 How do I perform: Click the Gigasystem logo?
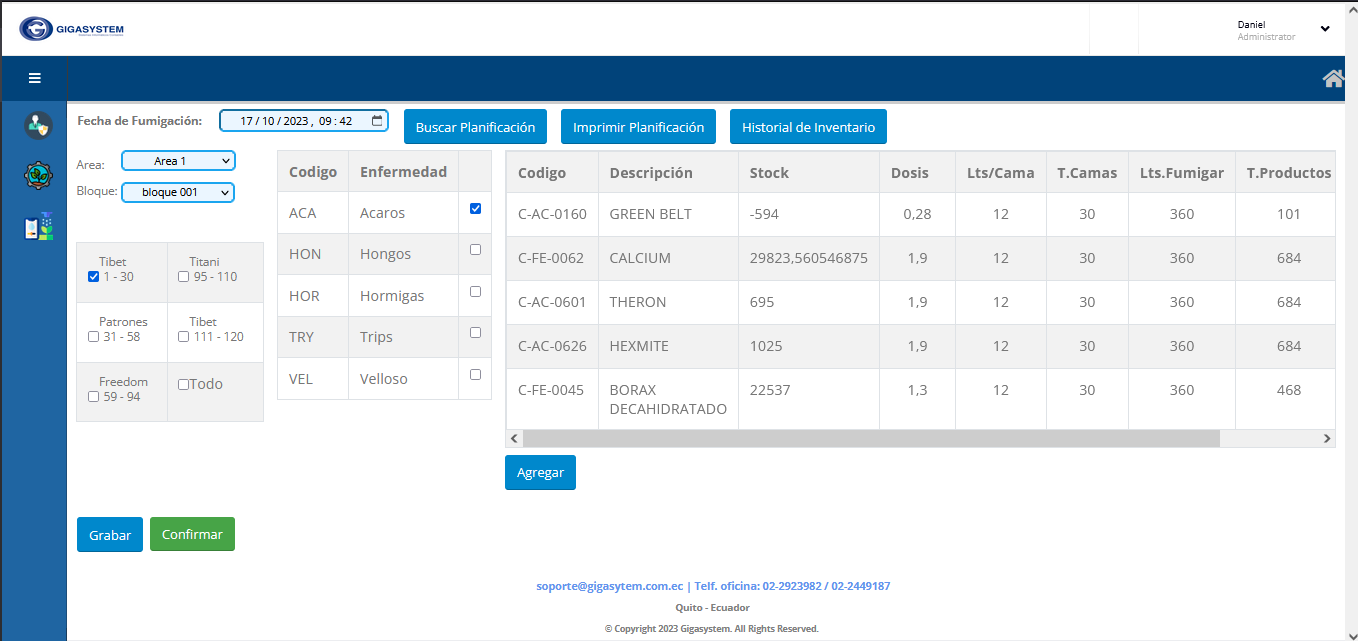pyautogui.click(x=72, y=29)
